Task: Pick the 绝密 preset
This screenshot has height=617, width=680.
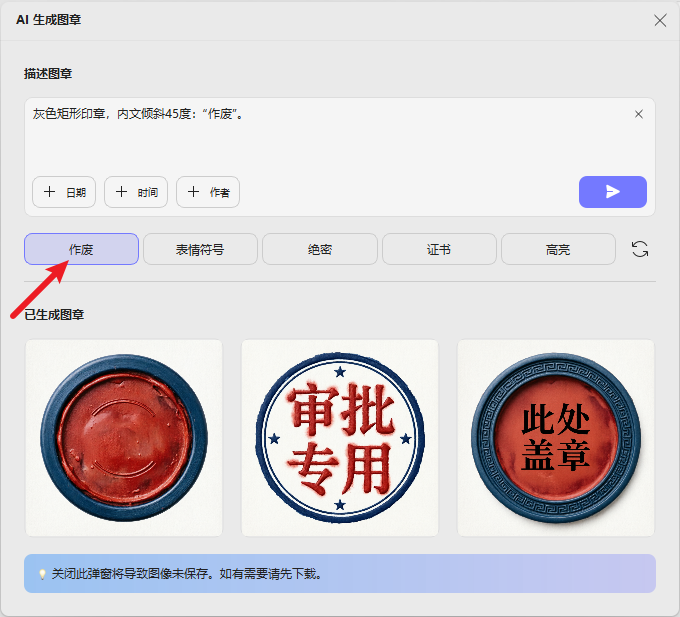Action: 320,249
